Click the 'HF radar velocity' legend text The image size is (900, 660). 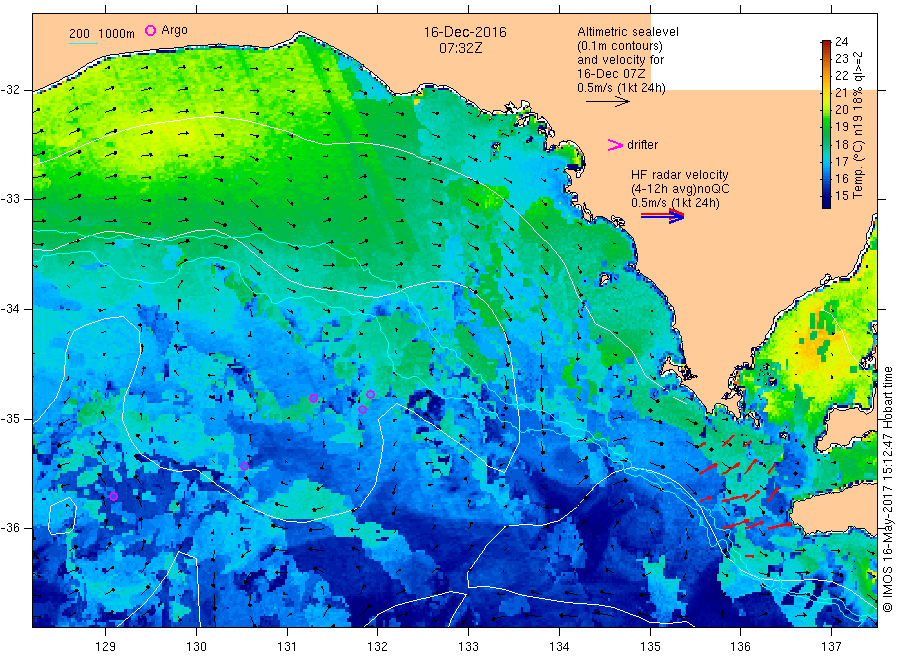click(x=680, y=174)
